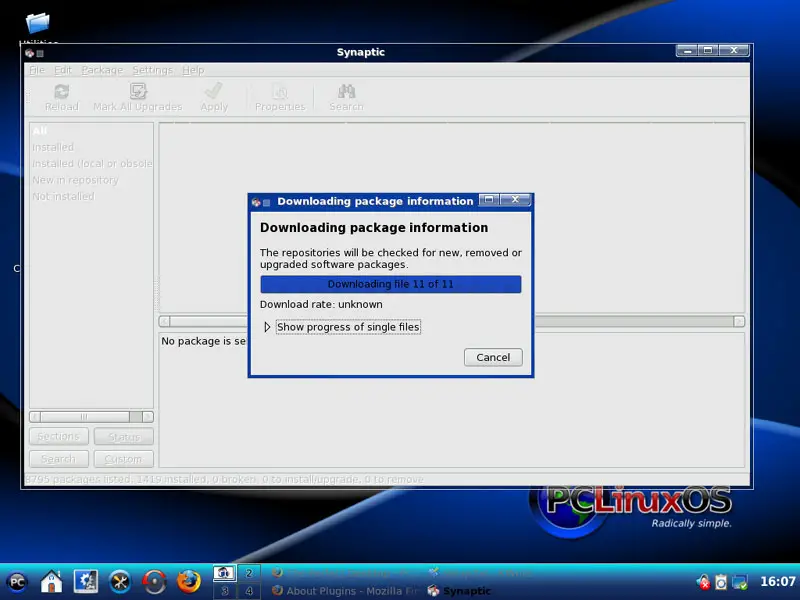Click the Sections button
This screenshot has height=600, width=800.
59,437
